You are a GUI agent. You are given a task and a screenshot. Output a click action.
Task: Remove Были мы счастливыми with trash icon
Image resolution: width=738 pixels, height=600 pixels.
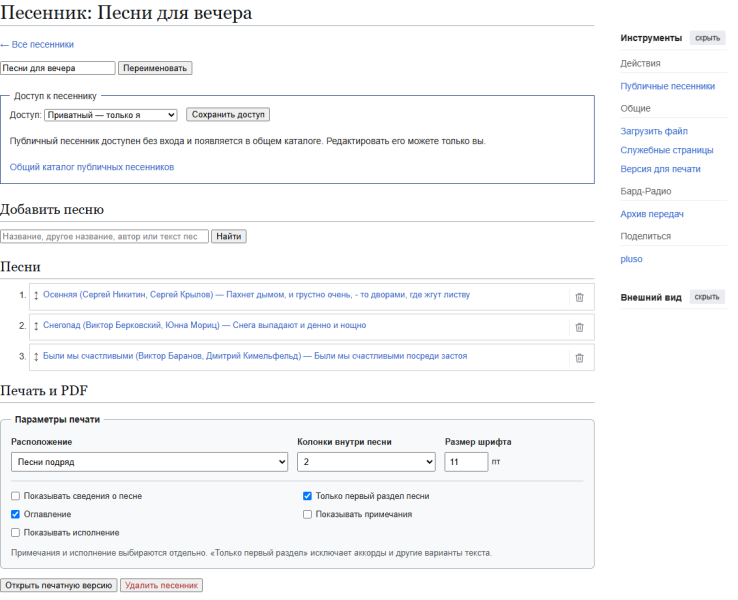point(579,358)
